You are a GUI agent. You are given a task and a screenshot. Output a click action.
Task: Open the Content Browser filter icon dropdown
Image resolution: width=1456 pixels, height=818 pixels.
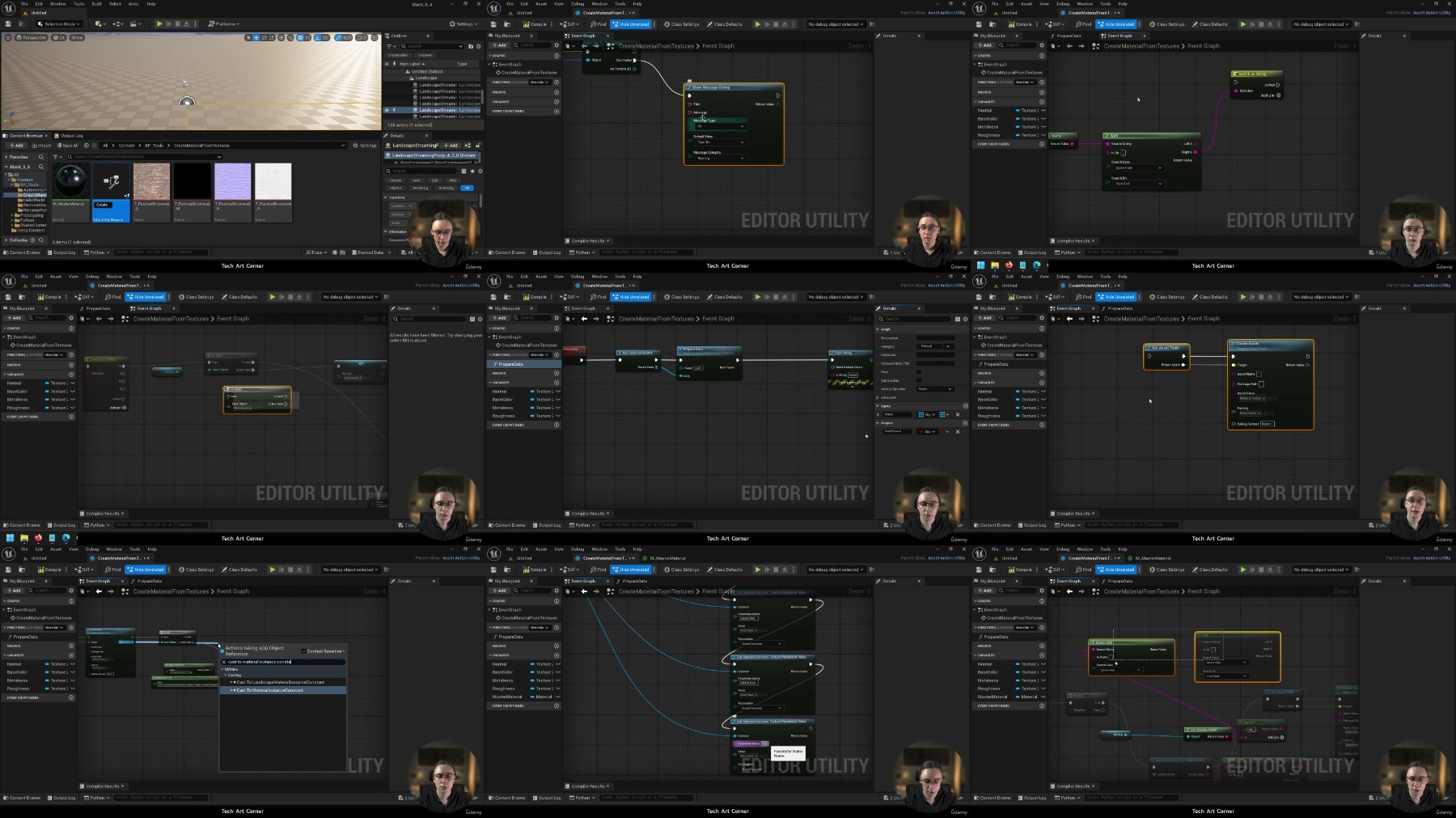pyautogui.click(x=58, y=157)
